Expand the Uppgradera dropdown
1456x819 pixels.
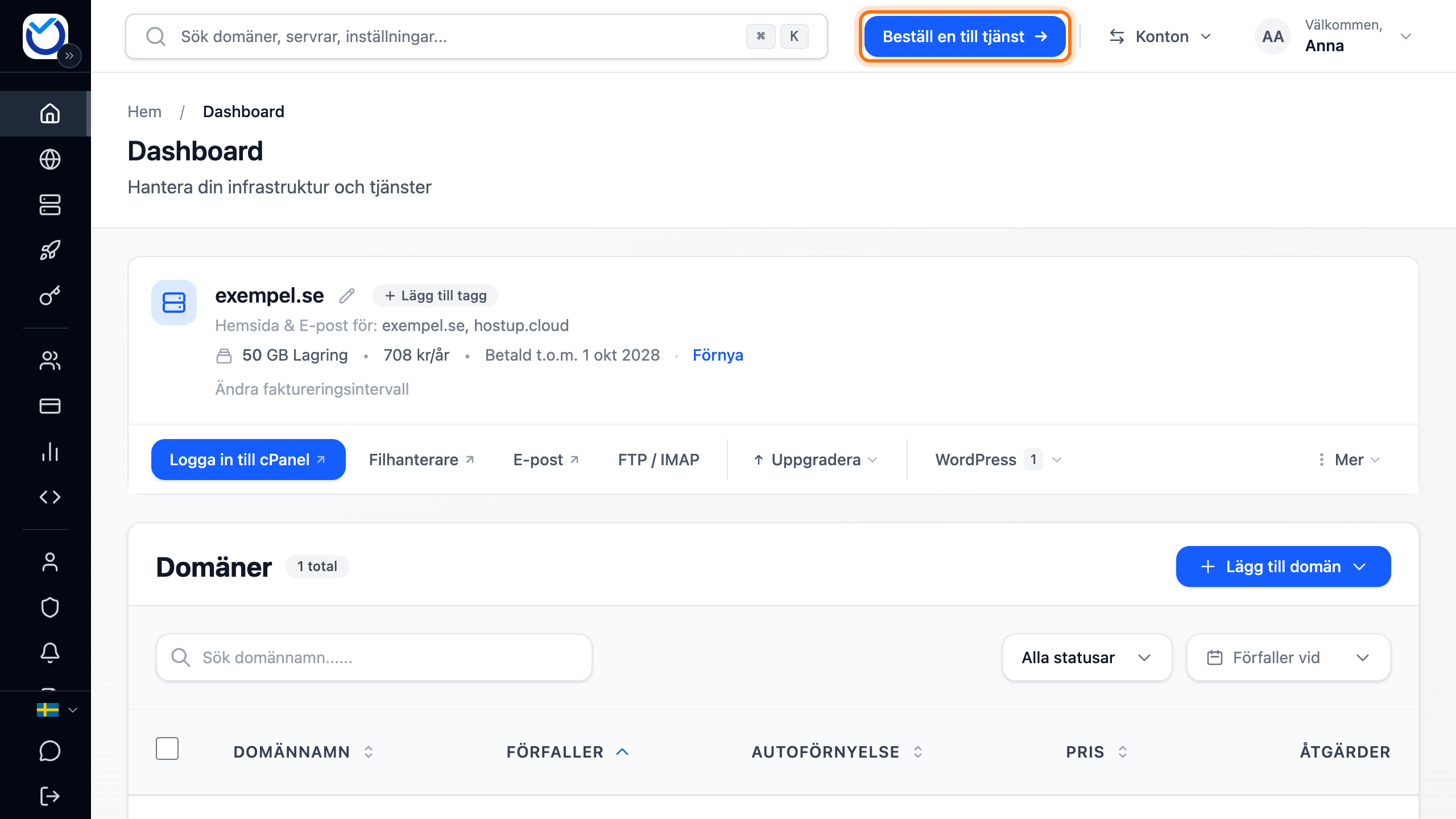point(816,460)
